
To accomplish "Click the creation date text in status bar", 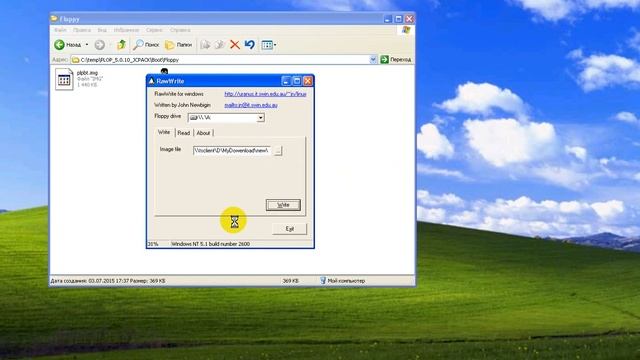I will [108, 281].
